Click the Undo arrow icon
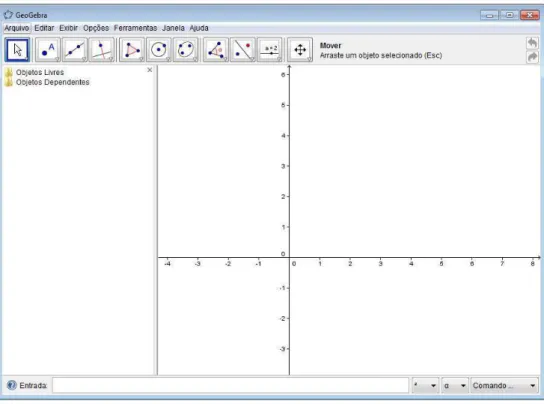 (532, 43)
